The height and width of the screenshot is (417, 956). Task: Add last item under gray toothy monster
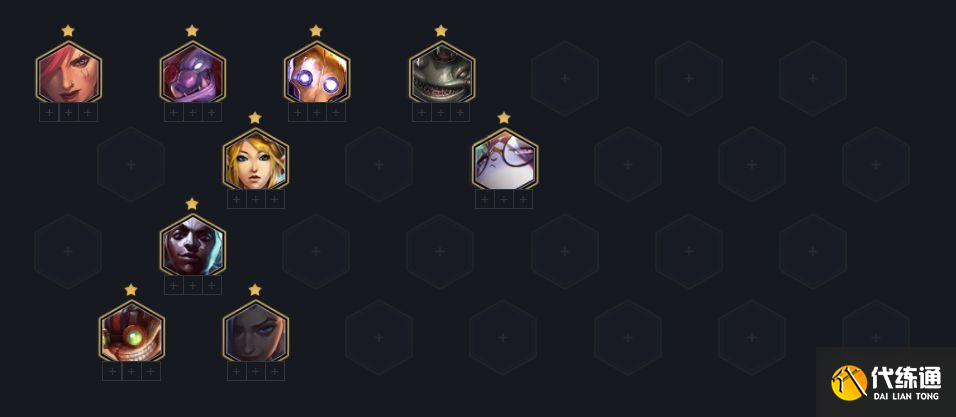click(460, 112)
